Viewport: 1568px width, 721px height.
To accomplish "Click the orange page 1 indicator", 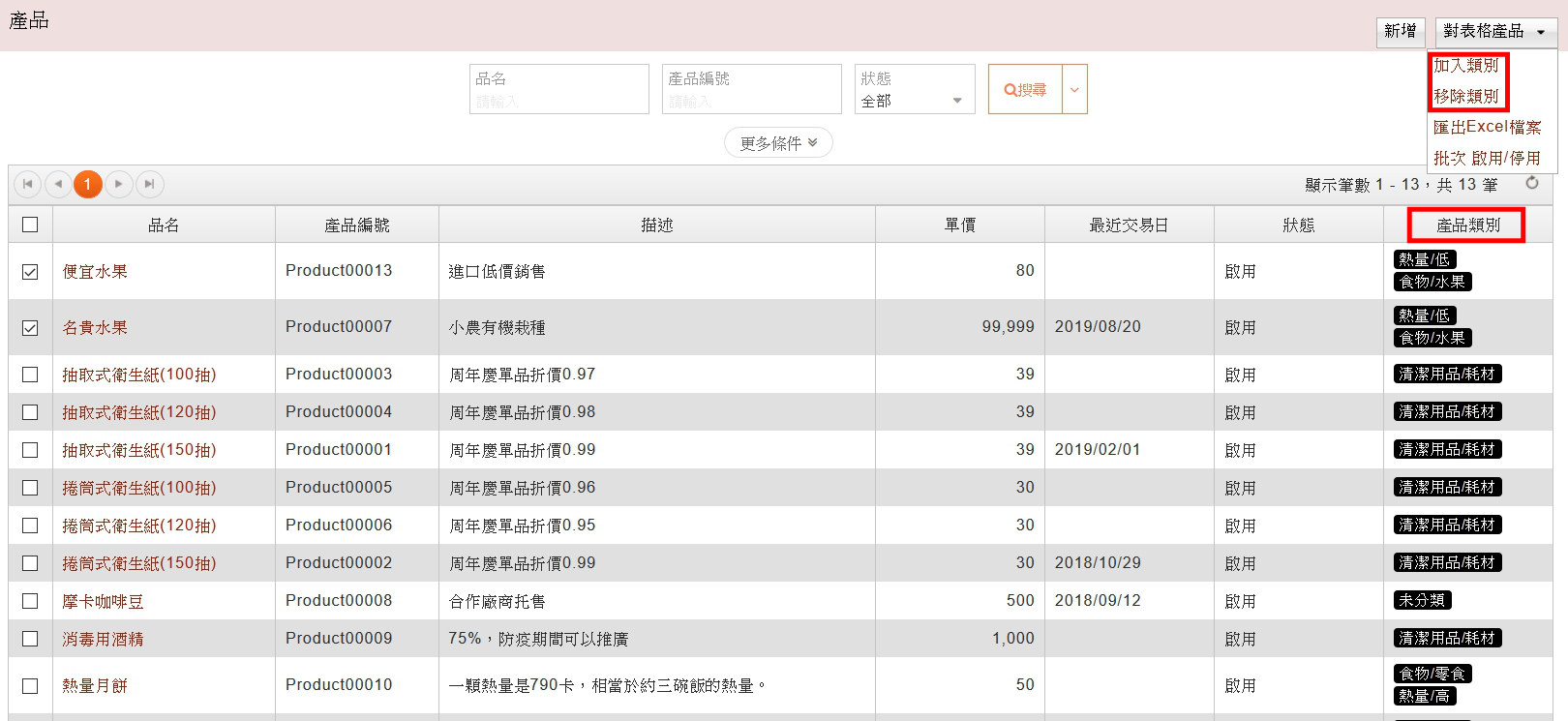I will click(88, 184).
